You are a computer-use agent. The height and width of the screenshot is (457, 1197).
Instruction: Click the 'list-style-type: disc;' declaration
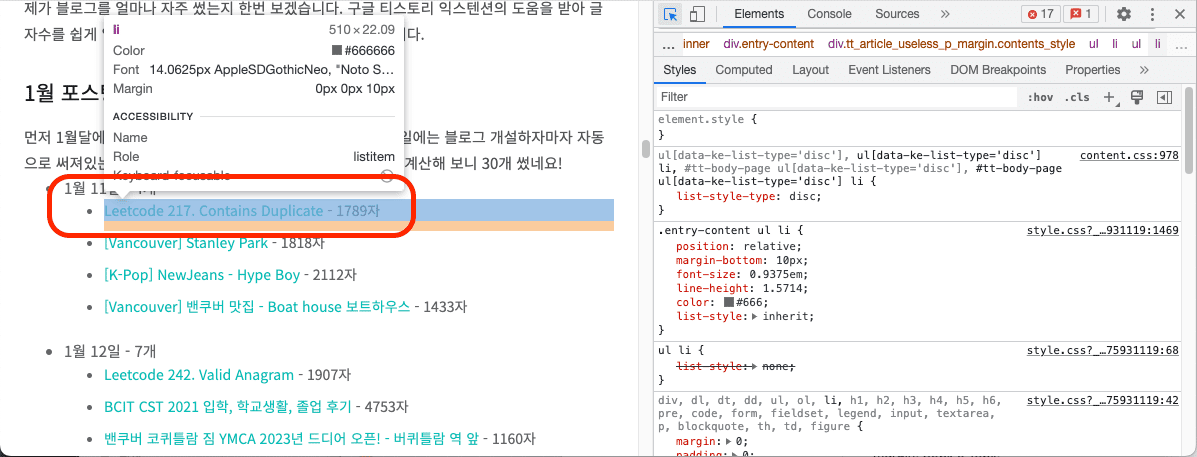748,196
